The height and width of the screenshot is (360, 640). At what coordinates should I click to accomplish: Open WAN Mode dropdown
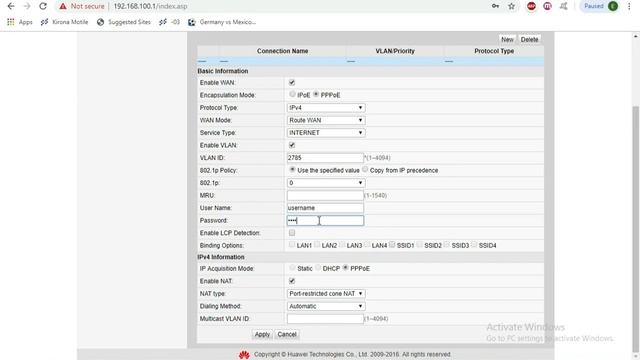[x=326, y=120]
